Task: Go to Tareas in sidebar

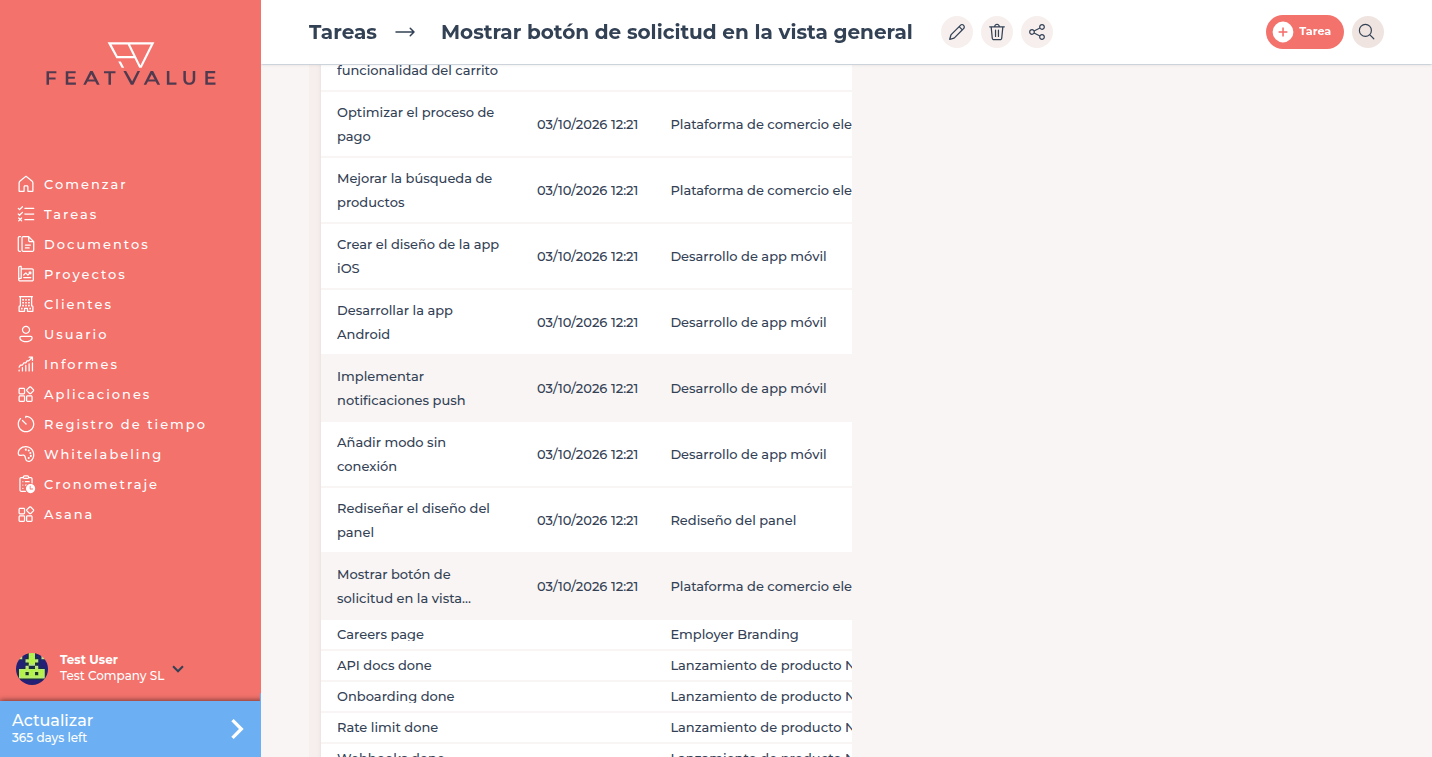Action: tap(71, 214)
